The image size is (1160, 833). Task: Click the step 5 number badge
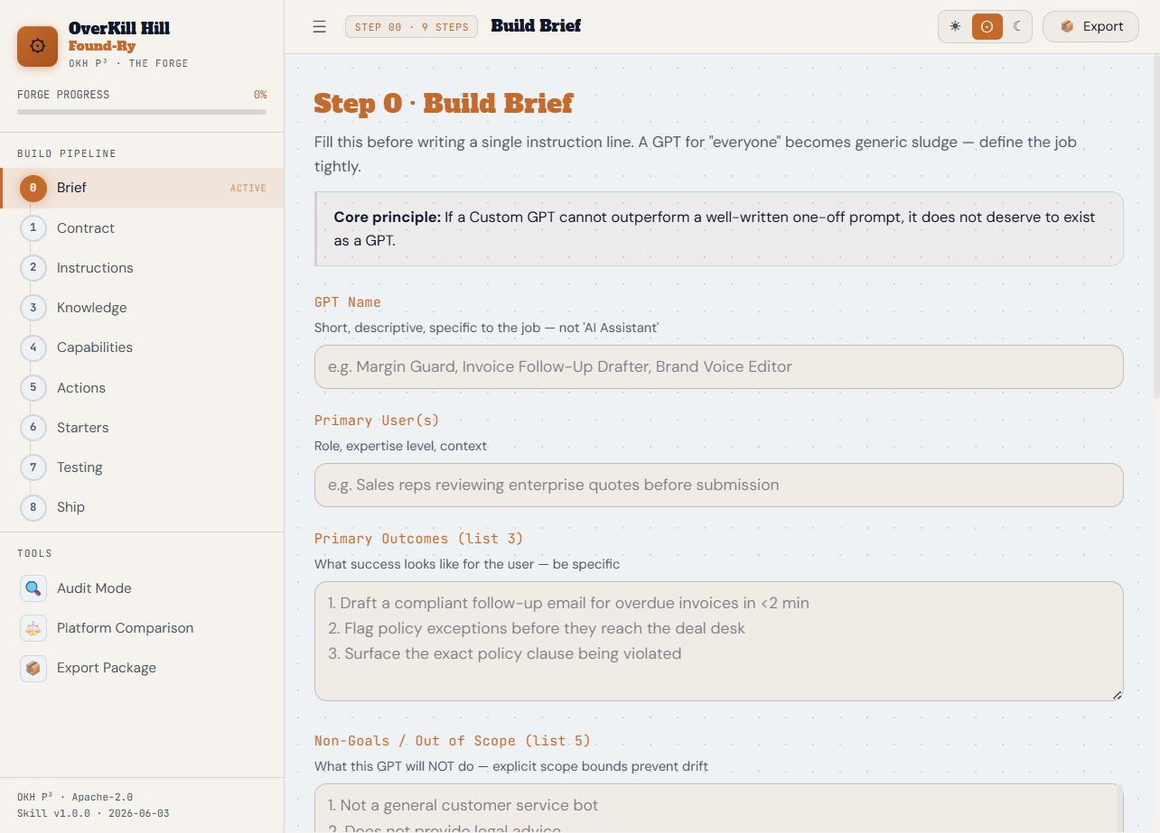click(33, 388)
